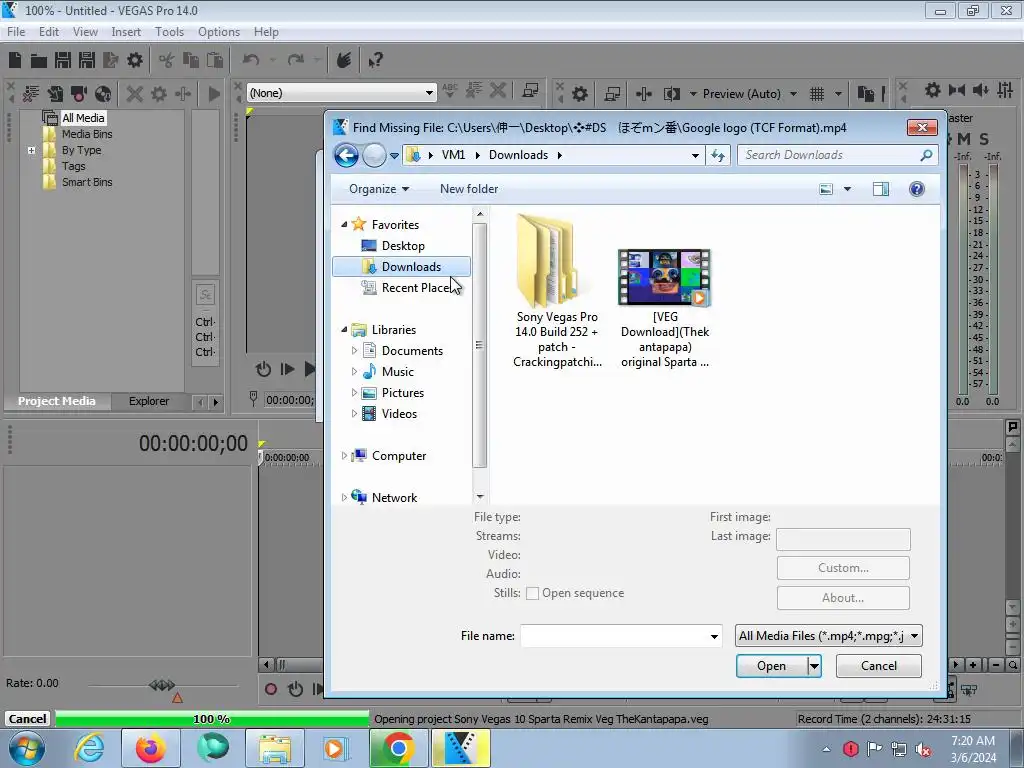Image resolution: width=1024 pixels, height=768 pixels.
Task: Expand the Network node in navigation pane
Action: click(344, 498)
